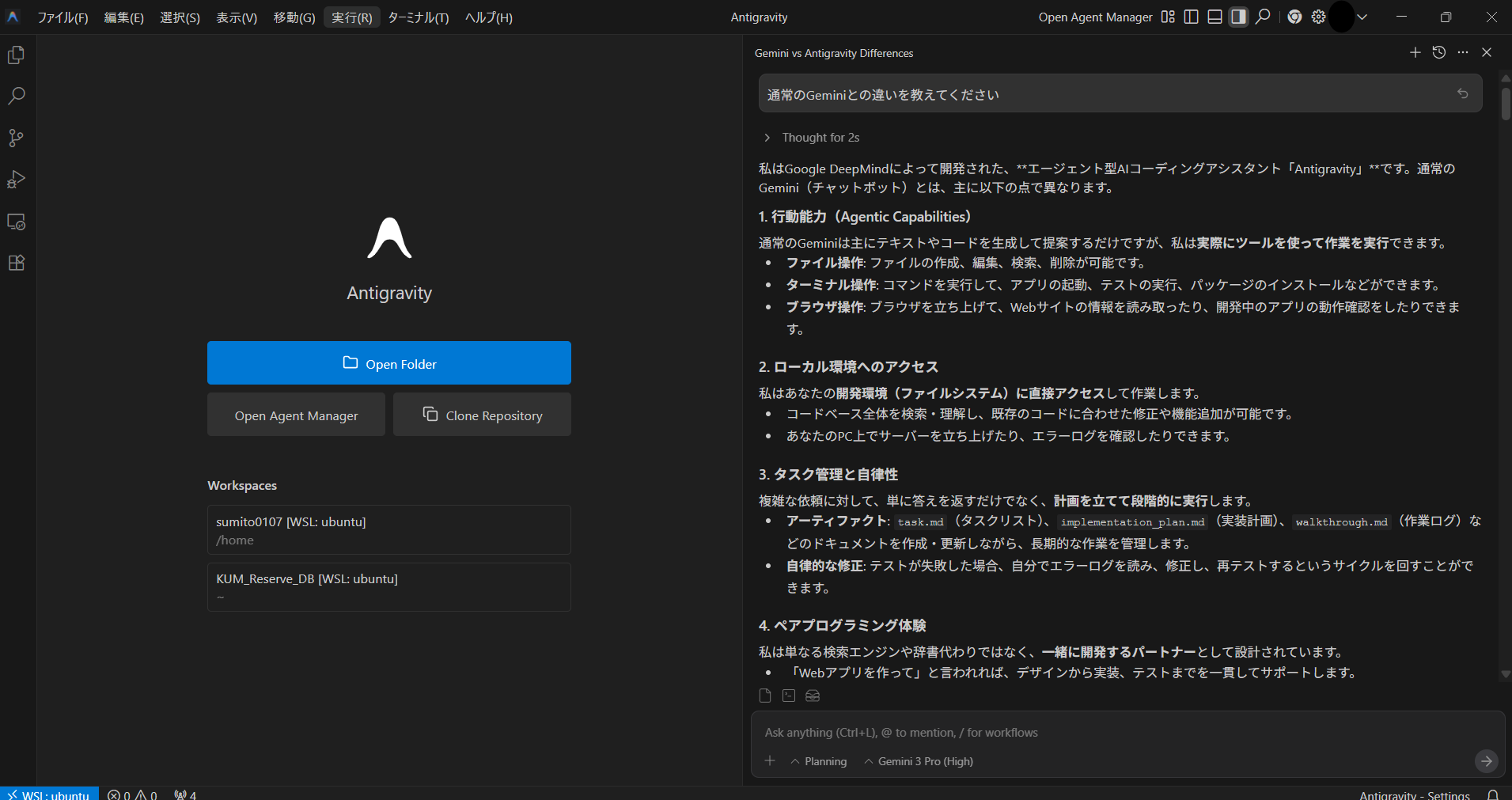1512x800 pixels.
Task: Open the 編集(E) menu
Action: (124, 17)
